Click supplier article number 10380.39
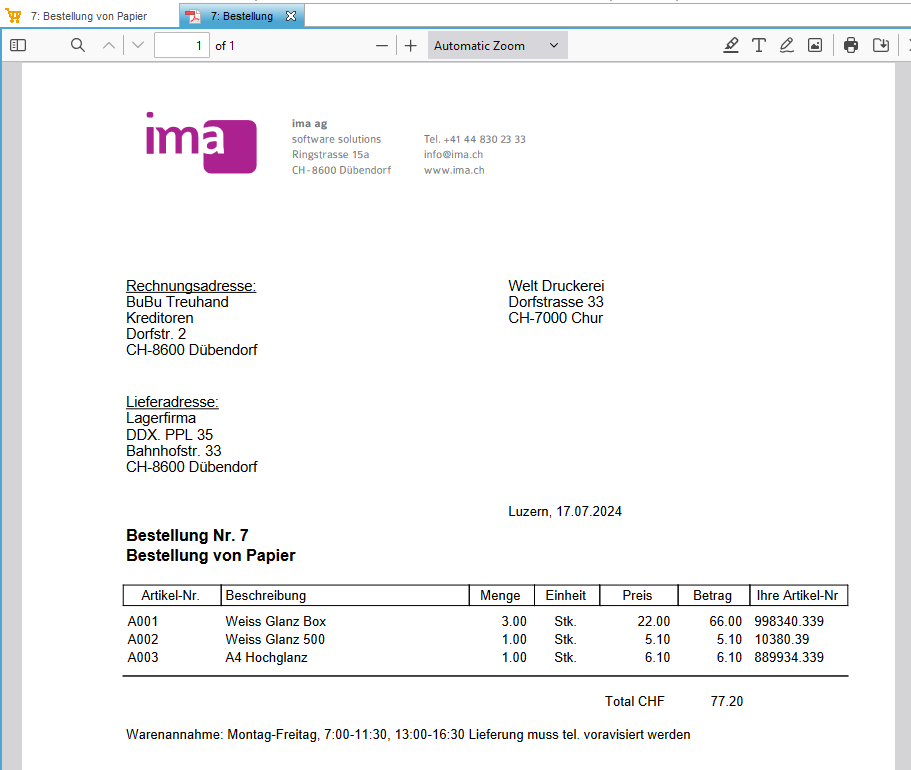Screen dimensions: 911x770 [x=782, y=639]
